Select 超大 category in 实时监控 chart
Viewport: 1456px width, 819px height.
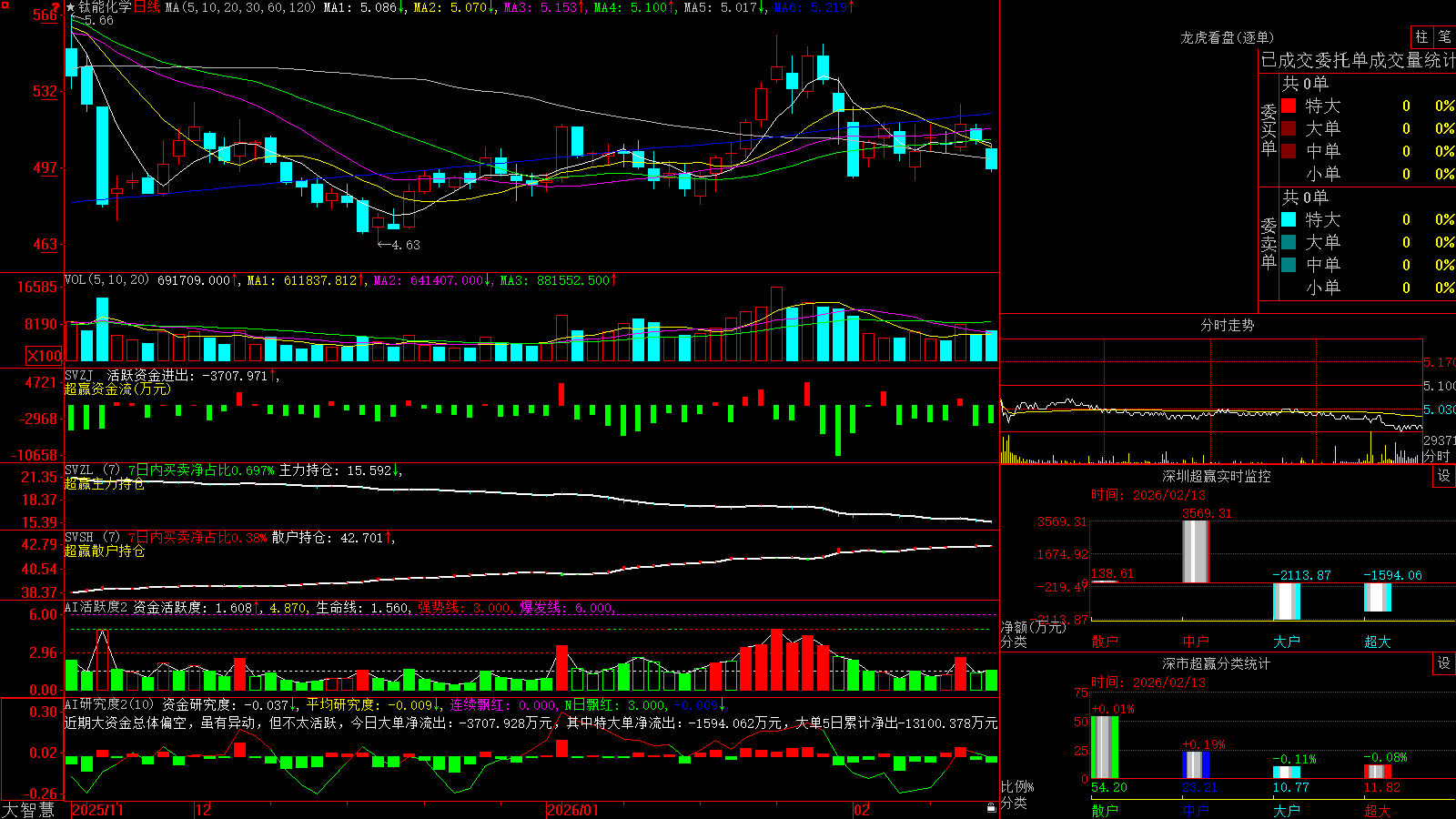[1378, 642]
